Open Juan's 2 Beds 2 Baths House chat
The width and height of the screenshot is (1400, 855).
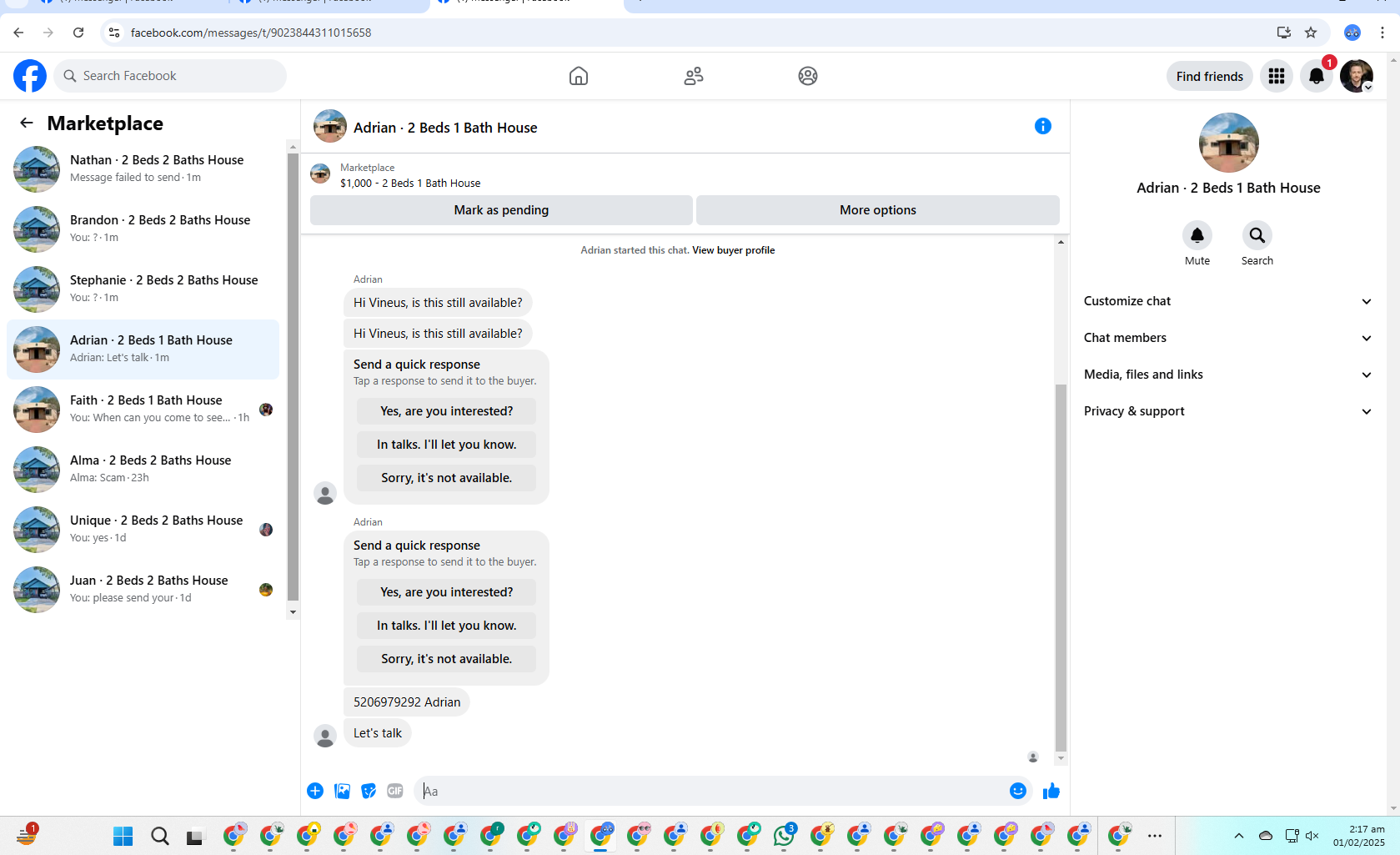click(x=143, y=590)
